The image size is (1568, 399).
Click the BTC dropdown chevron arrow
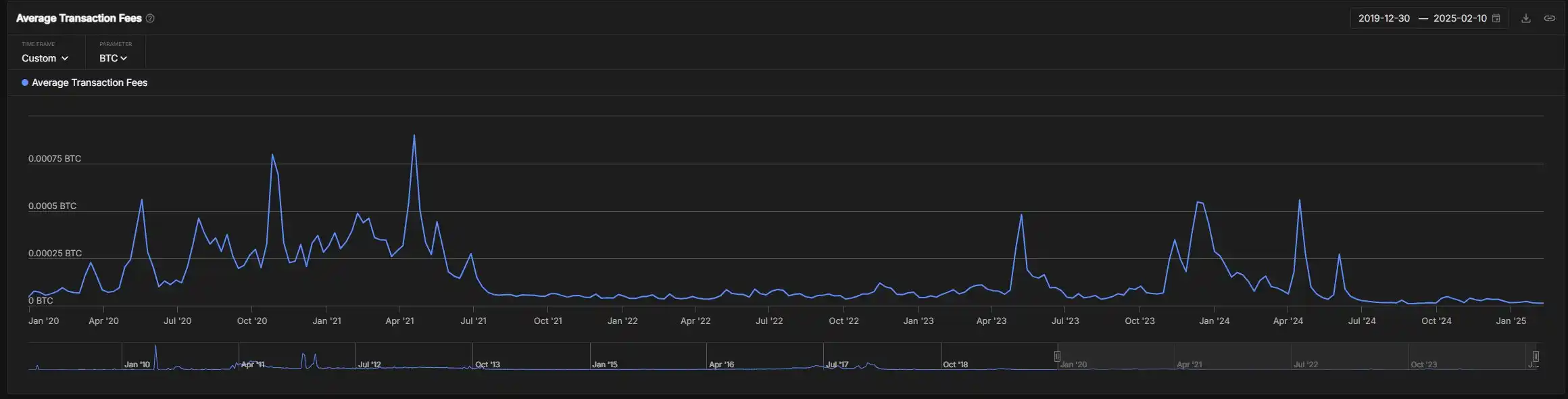pos(124,58)
